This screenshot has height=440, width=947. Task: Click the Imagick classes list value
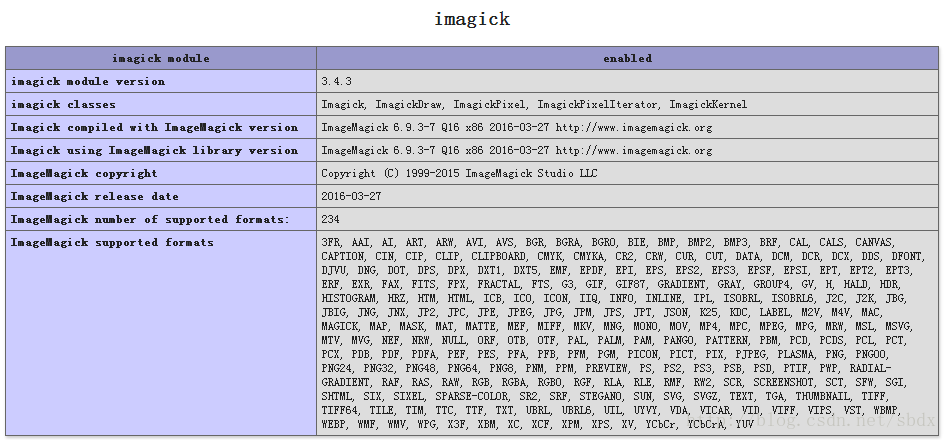(x=534, y=104)
